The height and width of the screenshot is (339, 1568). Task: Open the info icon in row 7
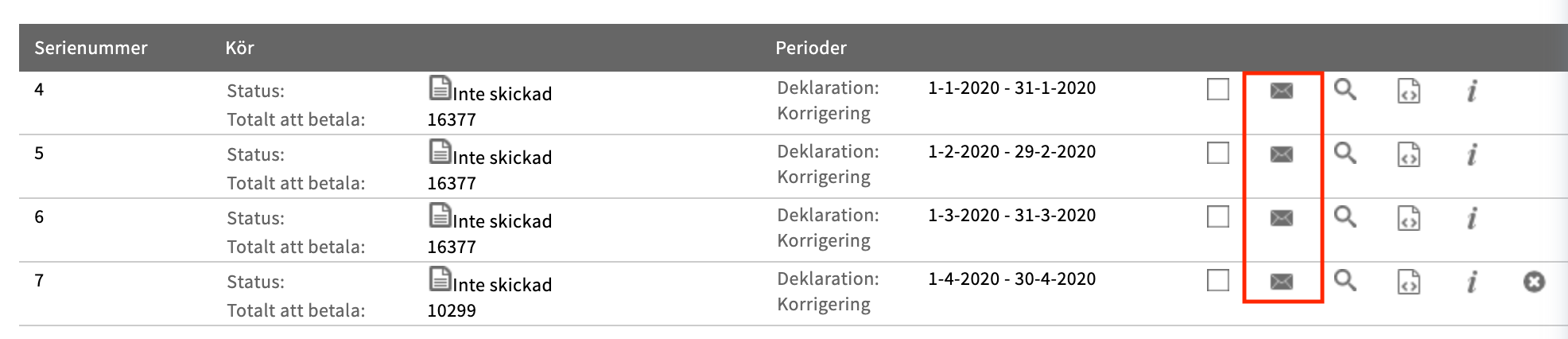pyautogui.click(x=1472, y=282)
